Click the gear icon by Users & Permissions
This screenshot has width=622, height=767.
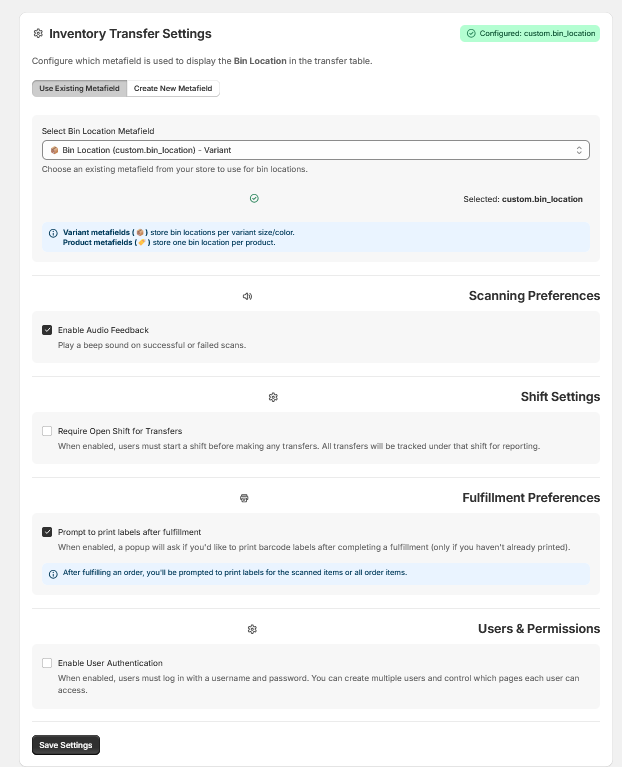252,629
